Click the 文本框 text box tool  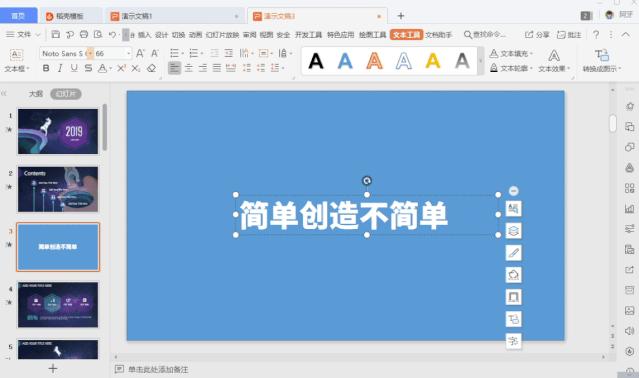coord(16,60)
